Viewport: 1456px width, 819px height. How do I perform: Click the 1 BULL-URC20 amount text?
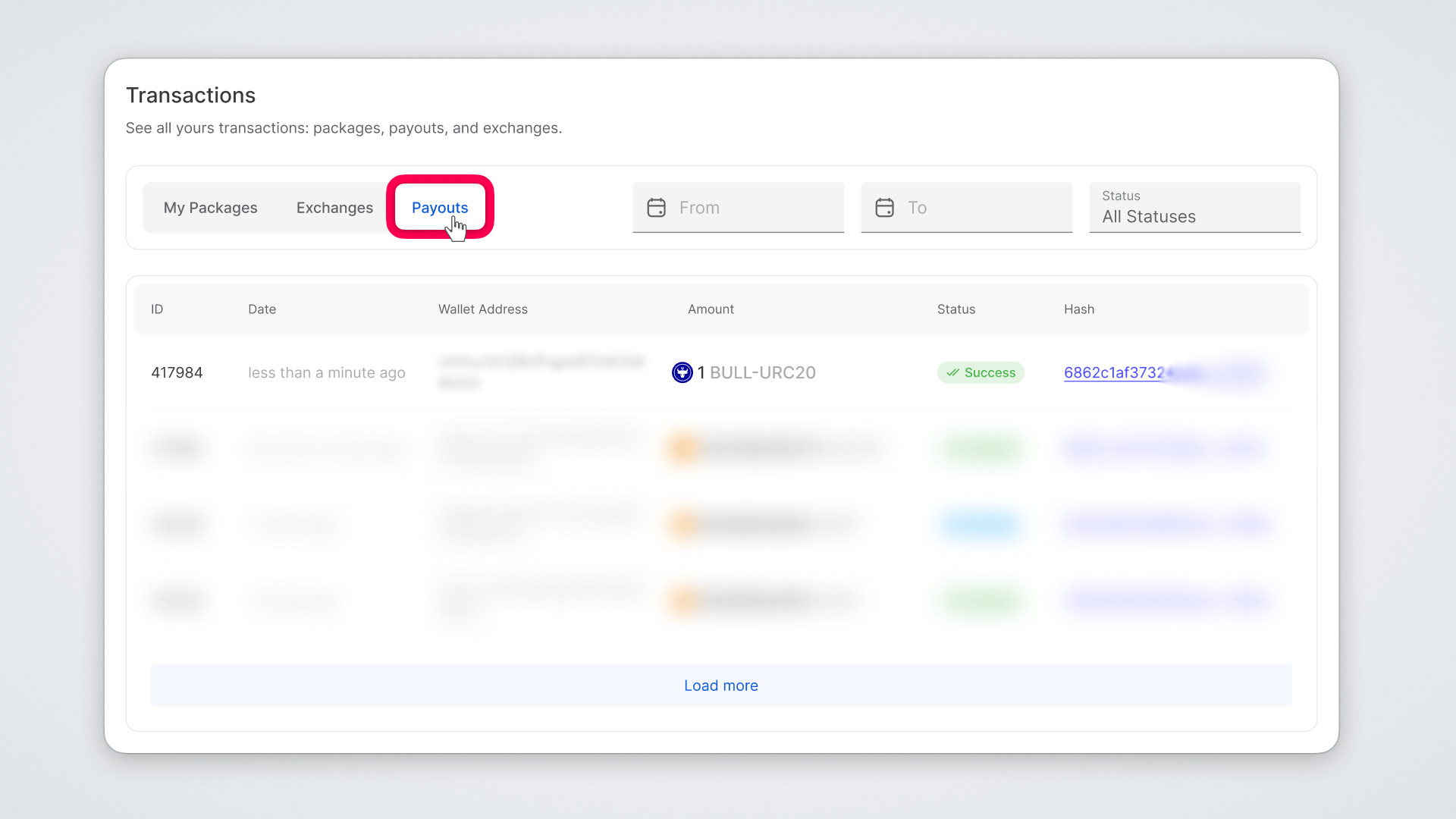tap(757, 372)
